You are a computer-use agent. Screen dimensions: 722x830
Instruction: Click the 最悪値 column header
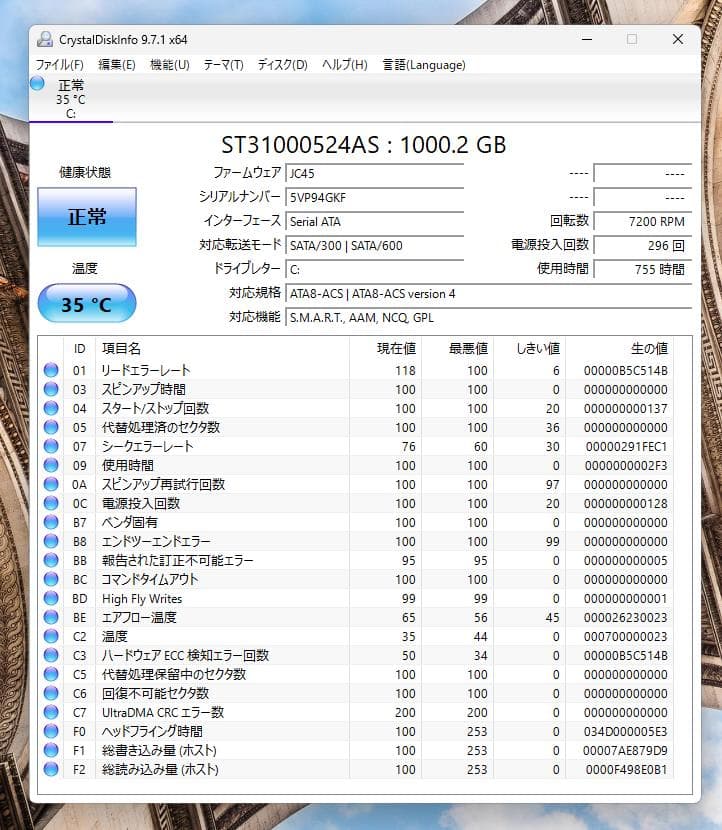(457, 348)
